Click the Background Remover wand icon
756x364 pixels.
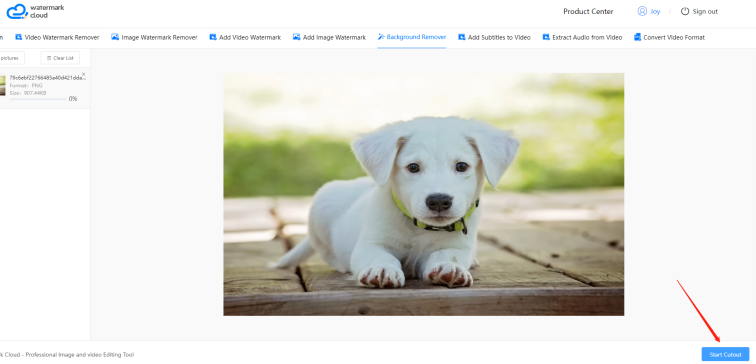tap(381, 37)
